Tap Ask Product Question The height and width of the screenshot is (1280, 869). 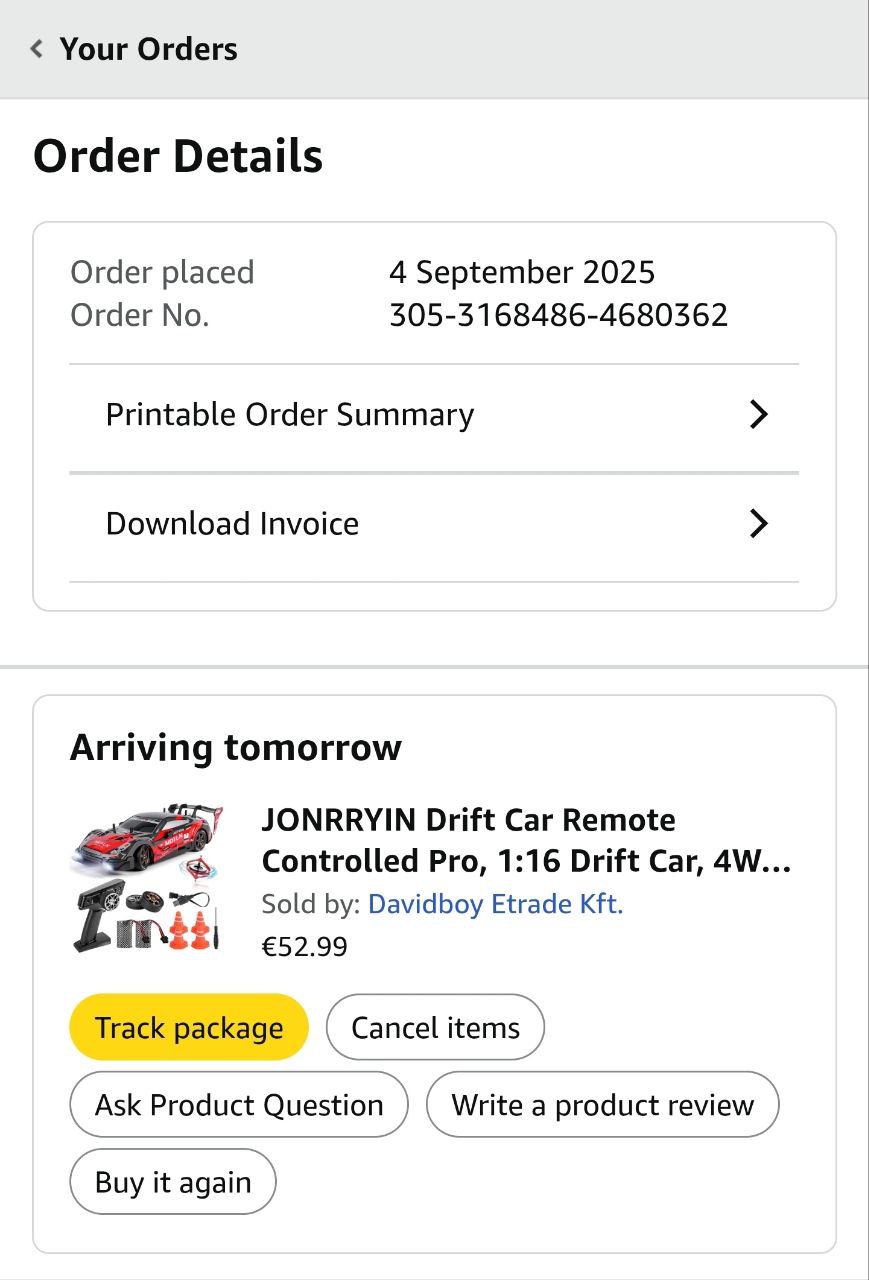point(239,1105)
